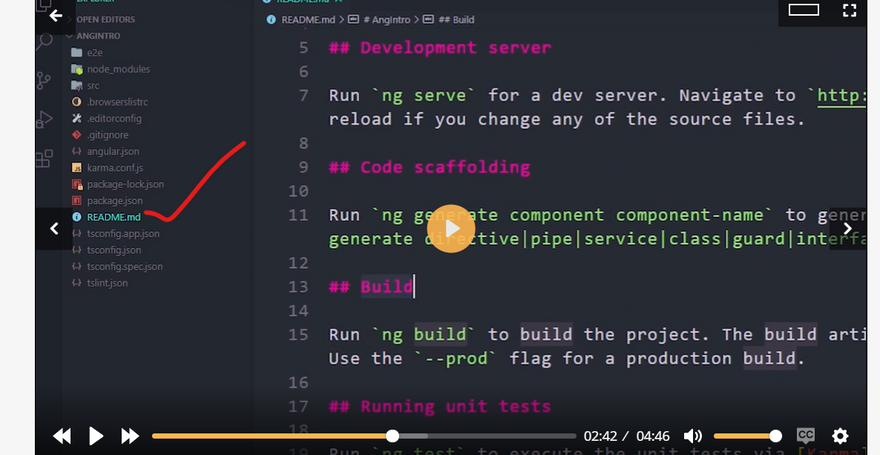Mute the video with the speaker icon

click(x=692, y=436)
